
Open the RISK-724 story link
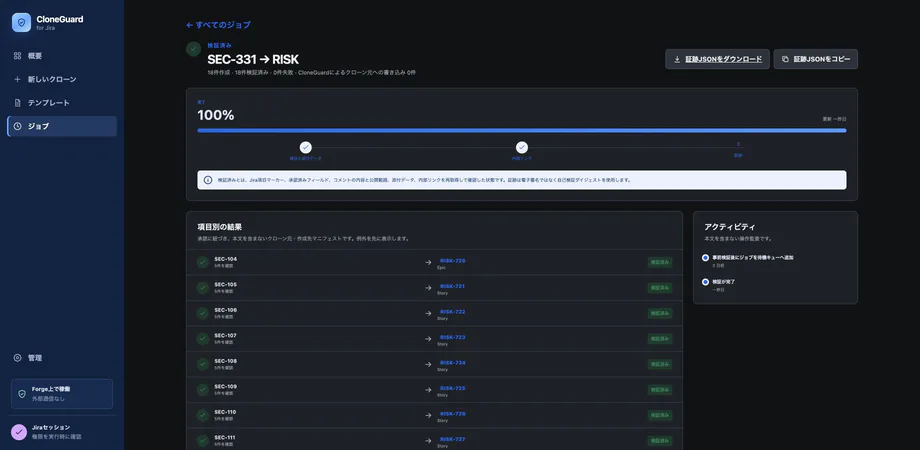[452, 363]
